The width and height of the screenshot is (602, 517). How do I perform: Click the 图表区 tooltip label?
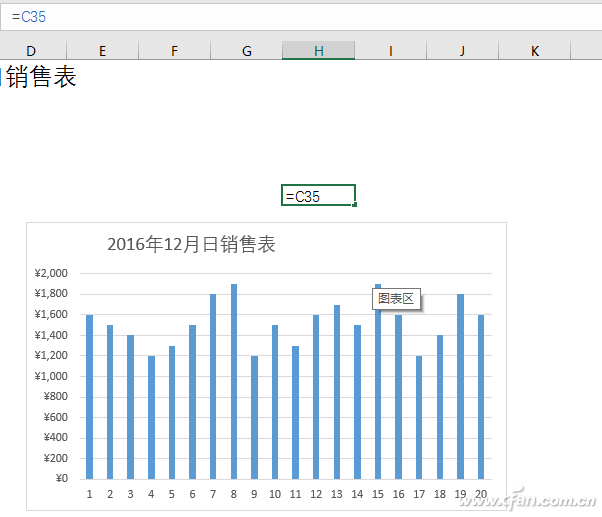coord(396,299)
